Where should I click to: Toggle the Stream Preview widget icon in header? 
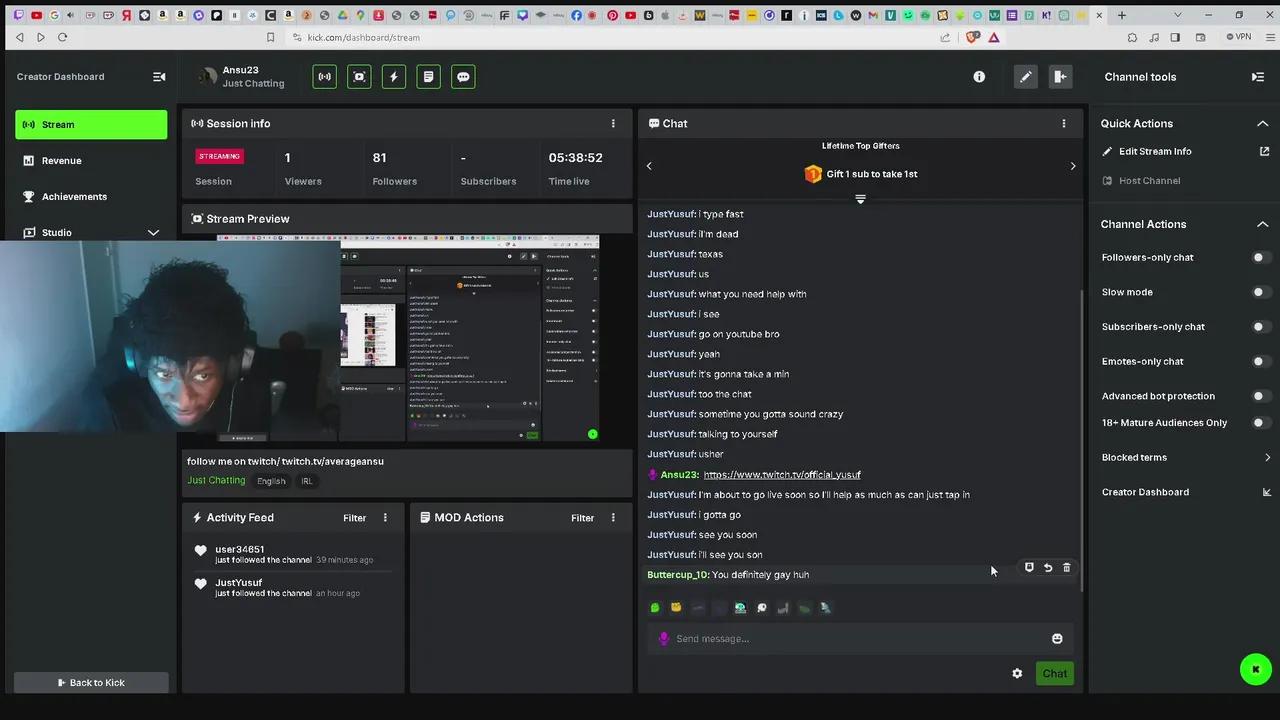click(359, 77)
